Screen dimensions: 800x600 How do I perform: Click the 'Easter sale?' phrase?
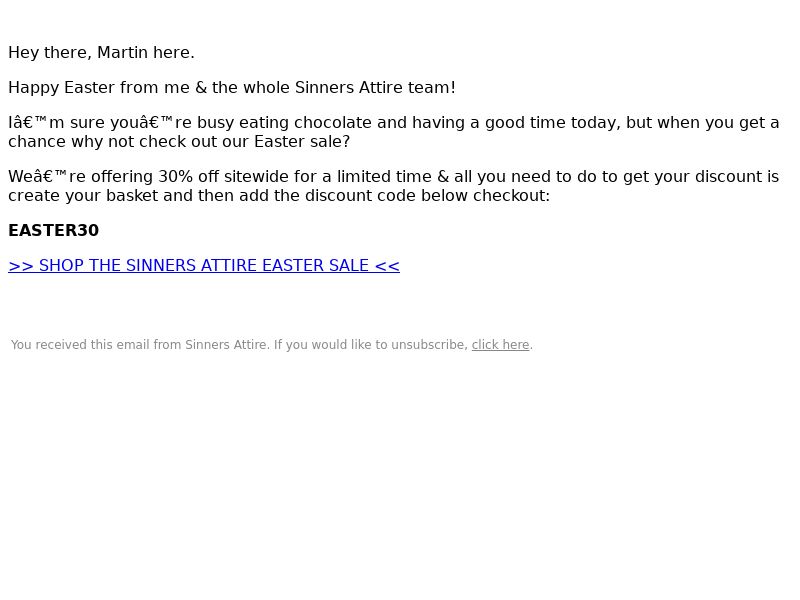(x=302, y=142)
